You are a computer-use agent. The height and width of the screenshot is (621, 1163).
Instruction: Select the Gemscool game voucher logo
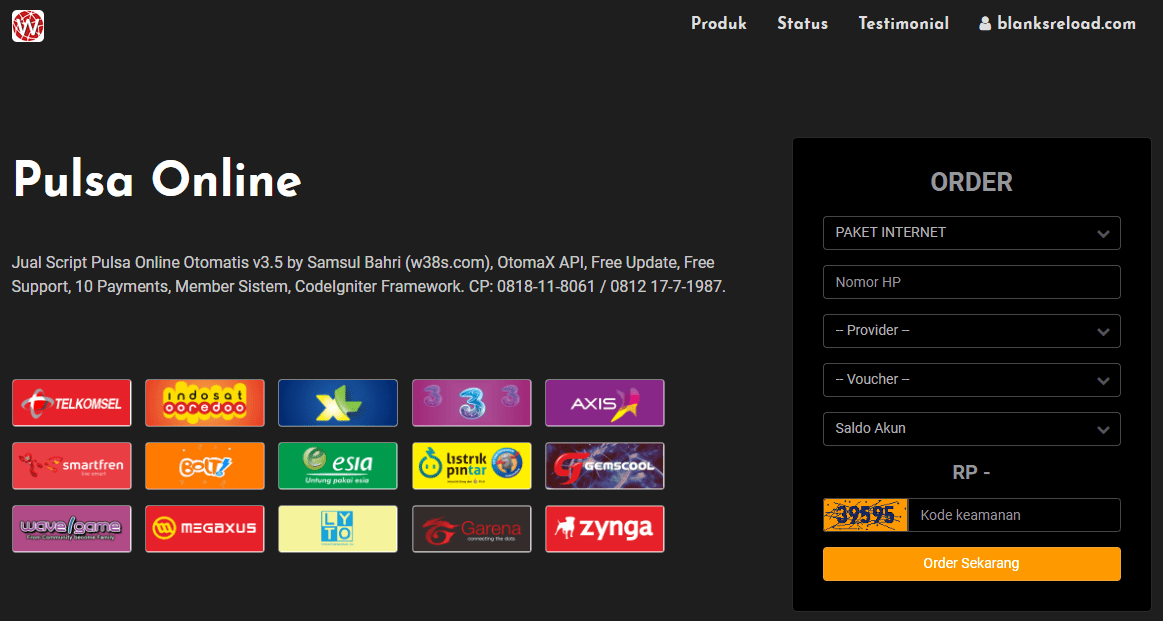[x=604, y=466]
